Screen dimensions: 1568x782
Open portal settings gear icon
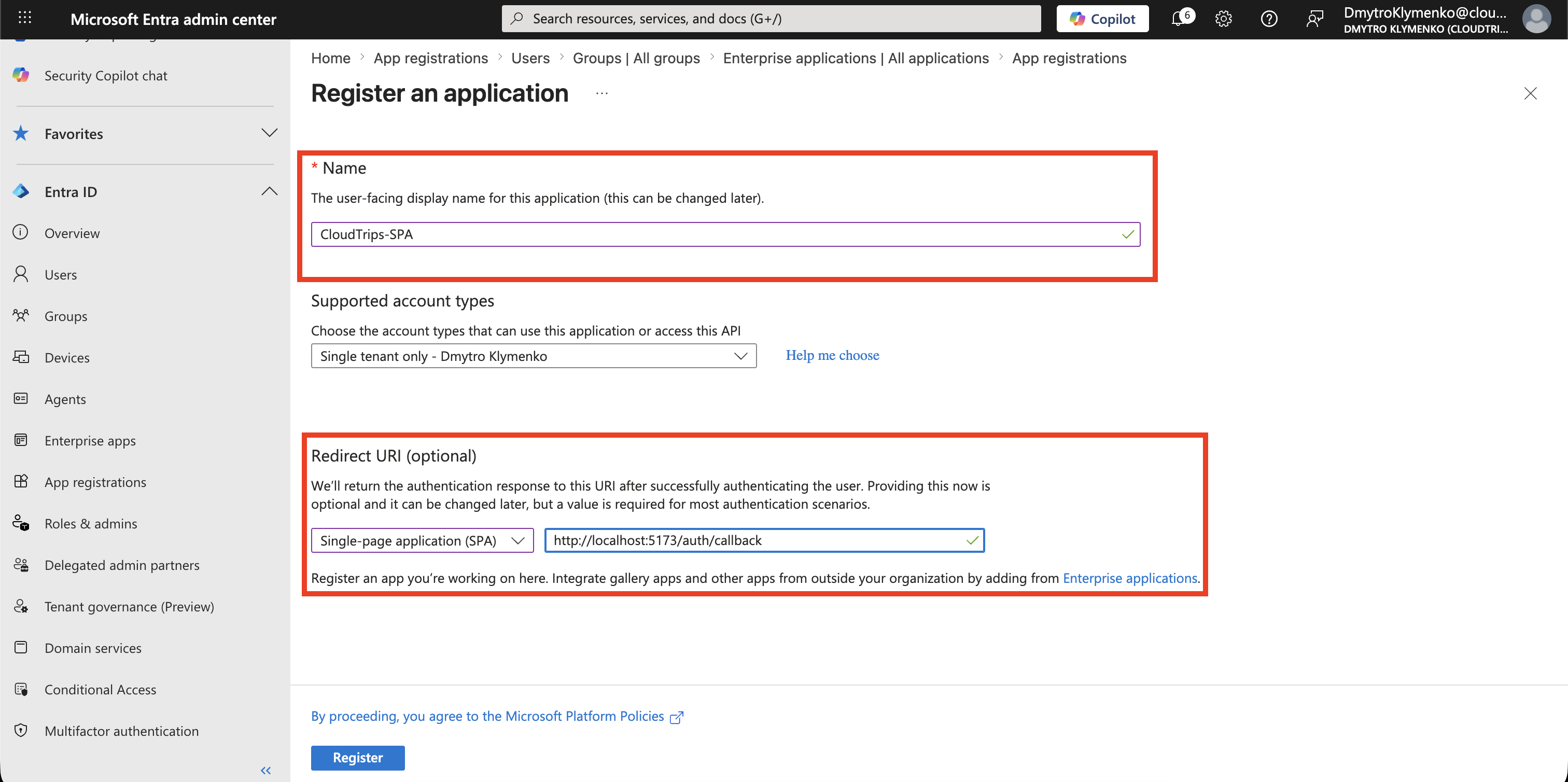pos(1223,19)
